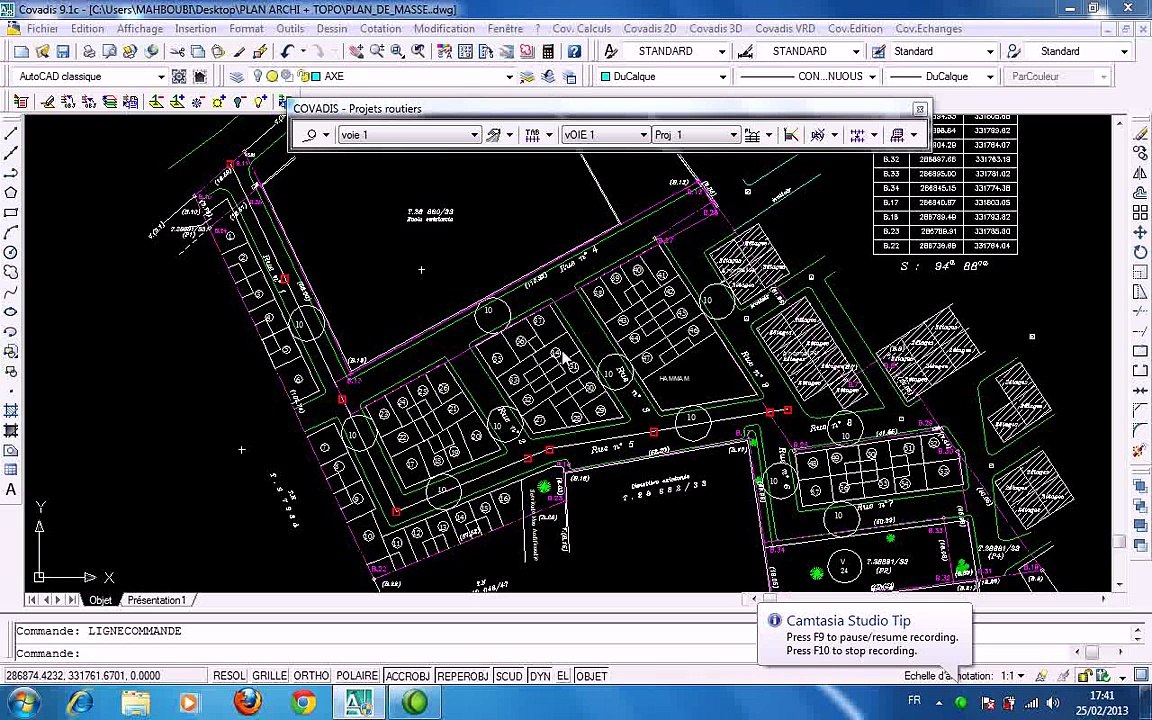Select the Revision cloud tool
The height and width of the screenshot is (720, 1152).
coord(10,273)
